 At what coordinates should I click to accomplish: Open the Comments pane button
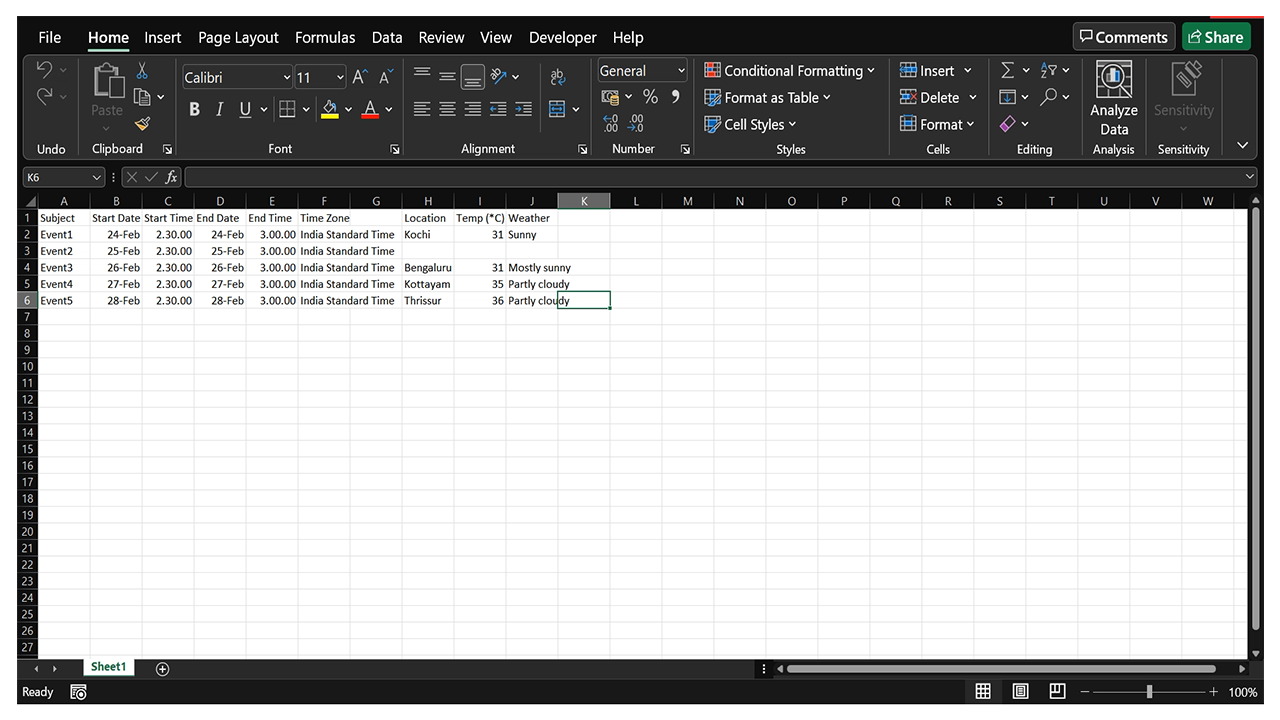1124,37
